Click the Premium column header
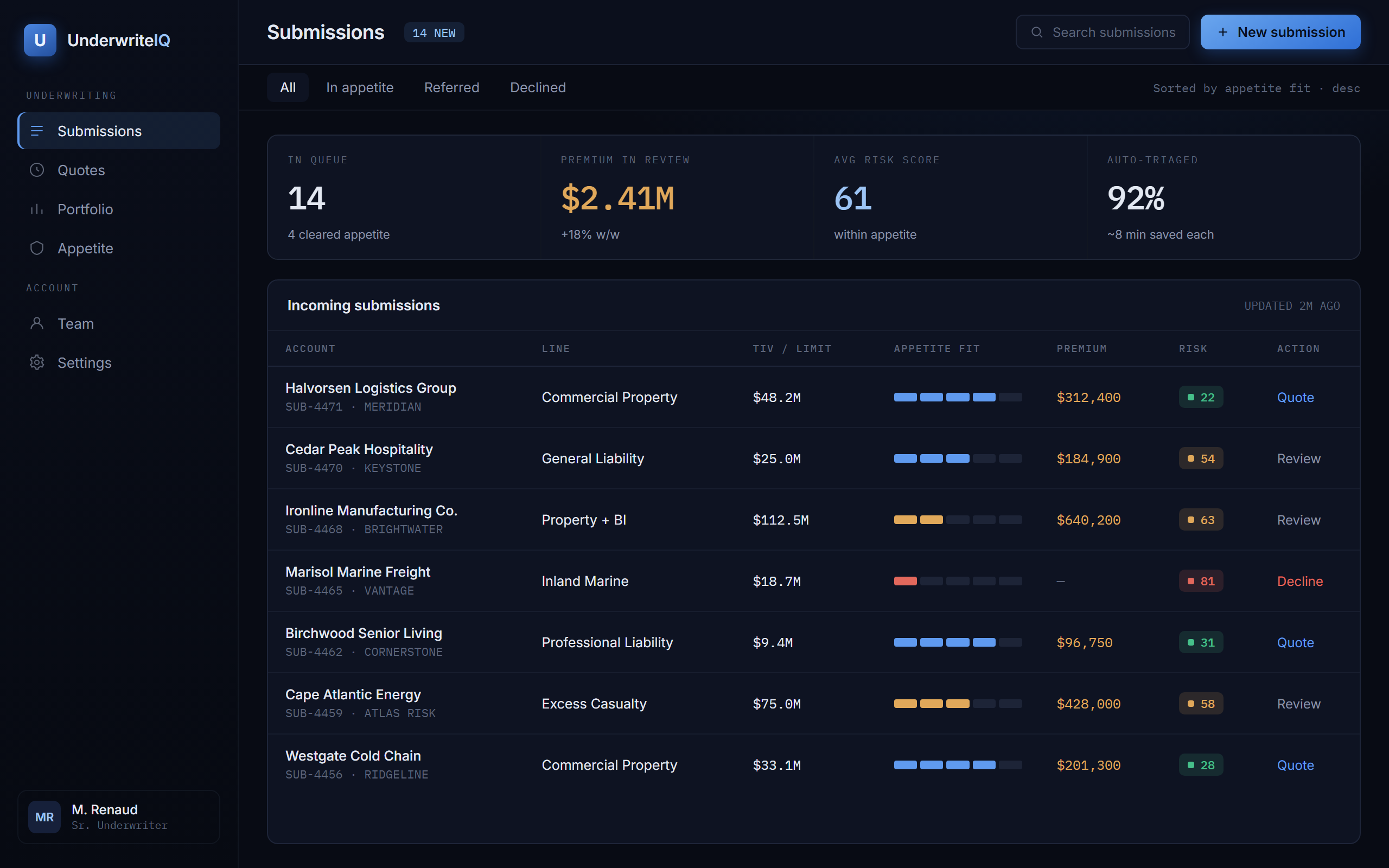Image resolution: width=1389 pixels, height=868 pixels. coord(1081,348)
